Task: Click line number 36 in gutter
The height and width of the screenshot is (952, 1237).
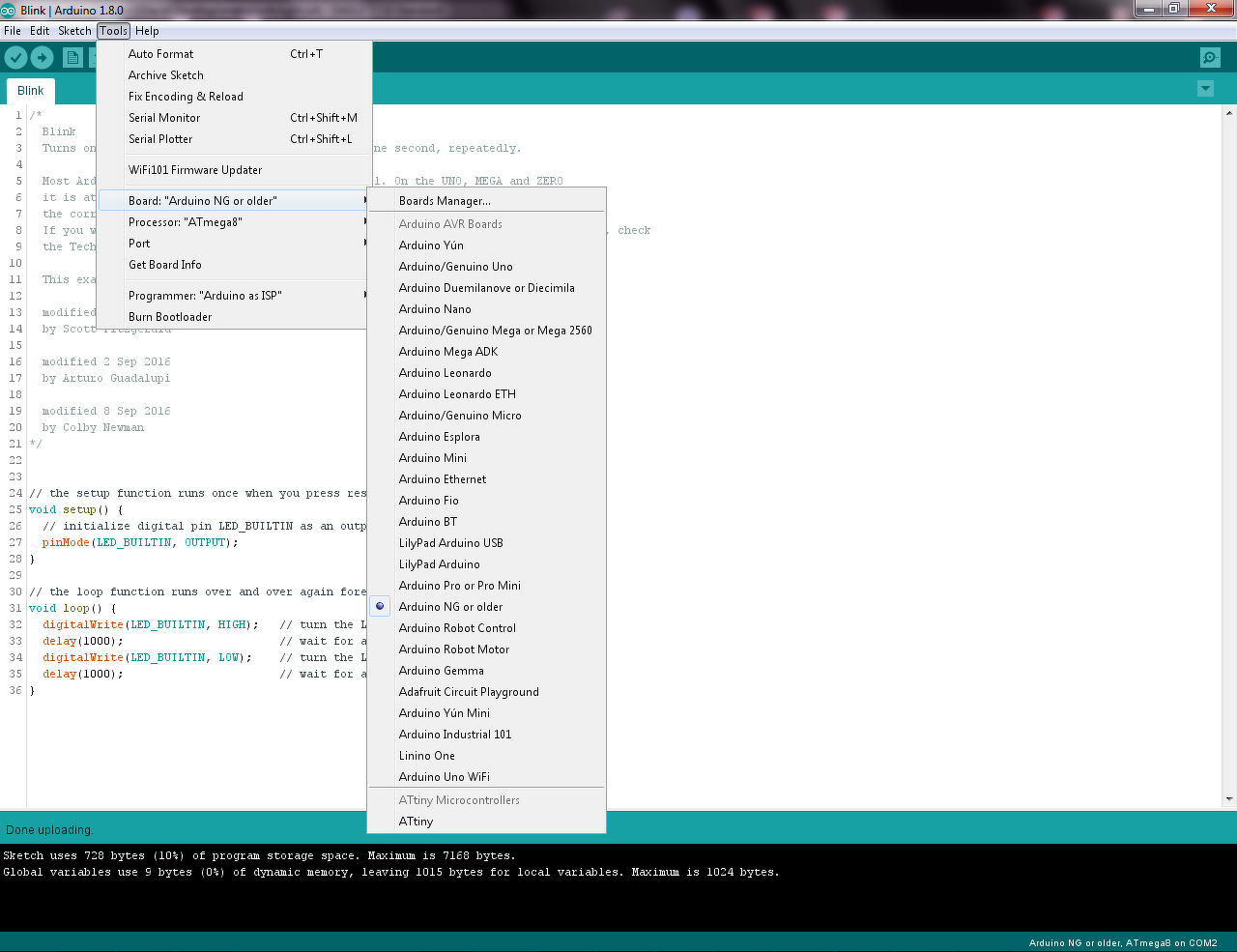Action: pos(15,690)
